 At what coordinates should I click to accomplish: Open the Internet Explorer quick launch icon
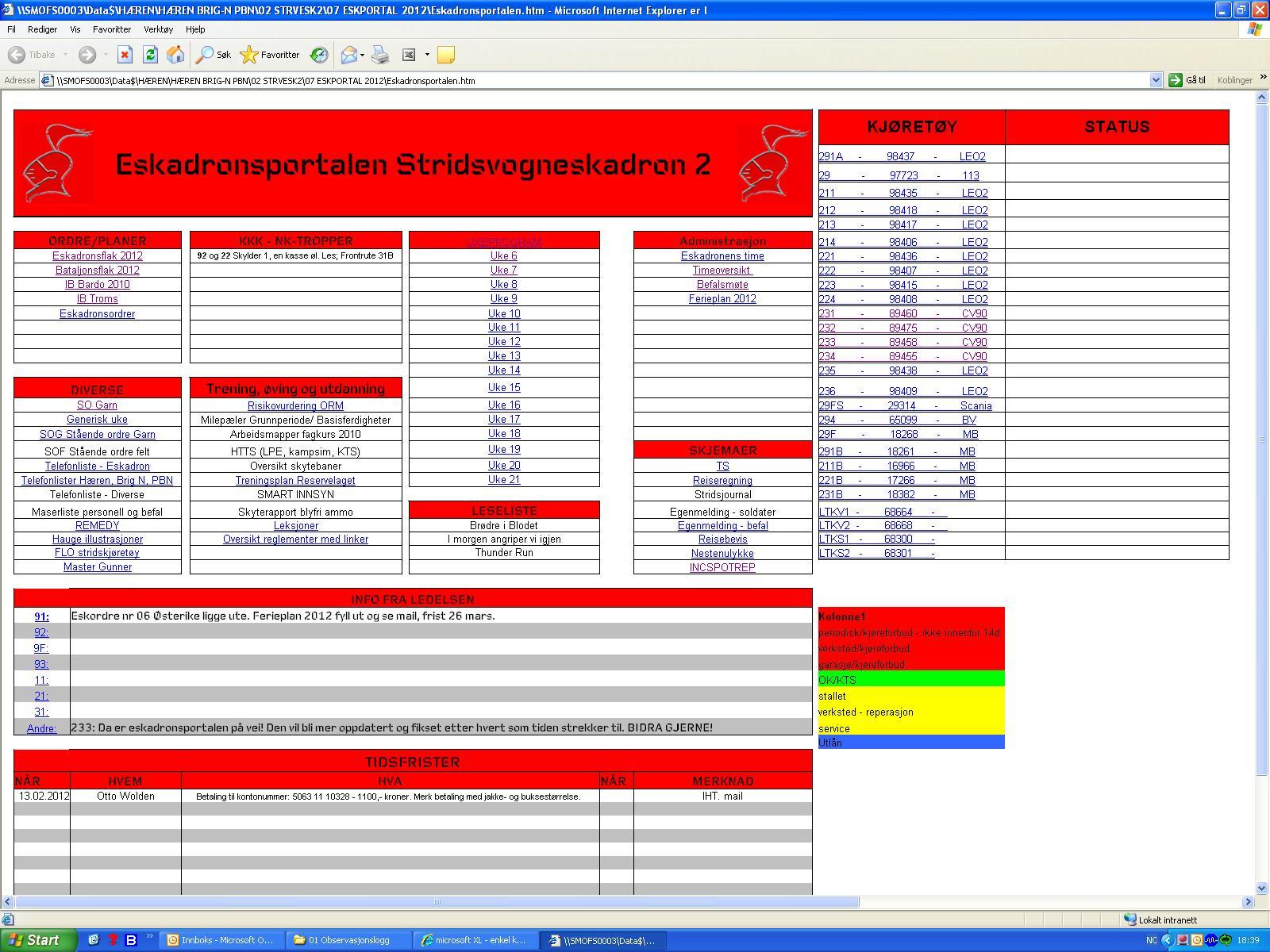tap(94, 940)
